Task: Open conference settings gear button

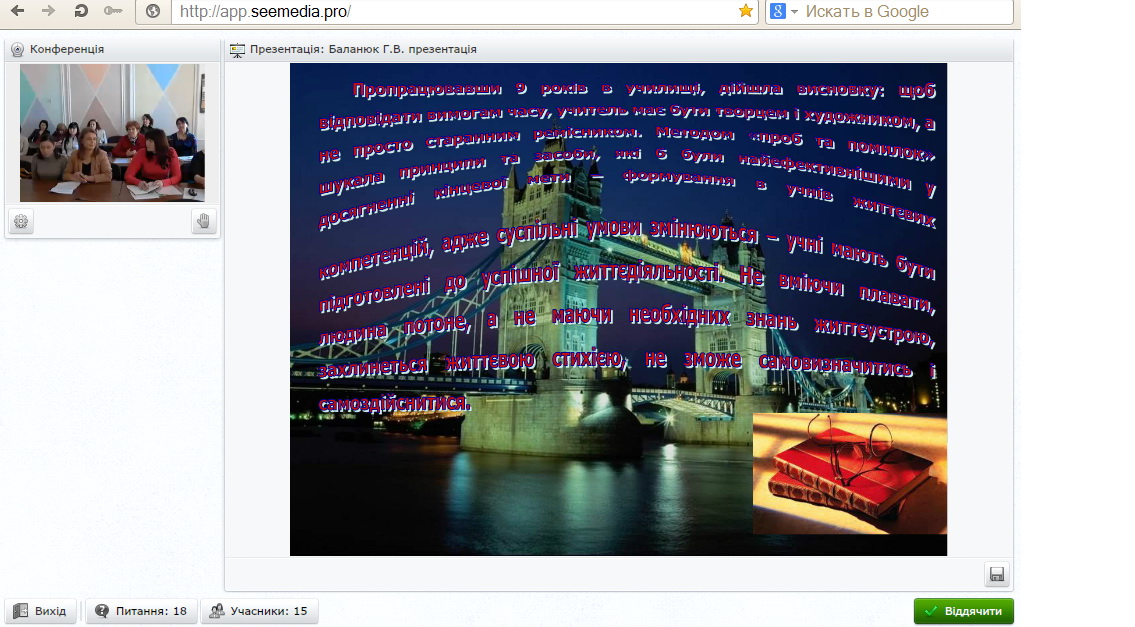Action: (21, 222)
